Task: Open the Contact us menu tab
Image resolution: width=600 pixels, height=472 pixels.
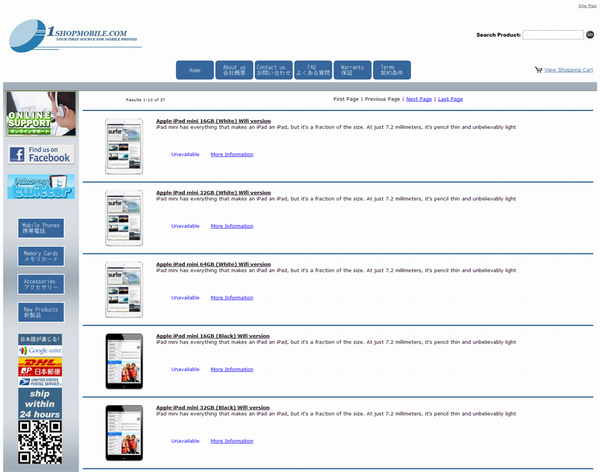Action: tap(274, 70)
